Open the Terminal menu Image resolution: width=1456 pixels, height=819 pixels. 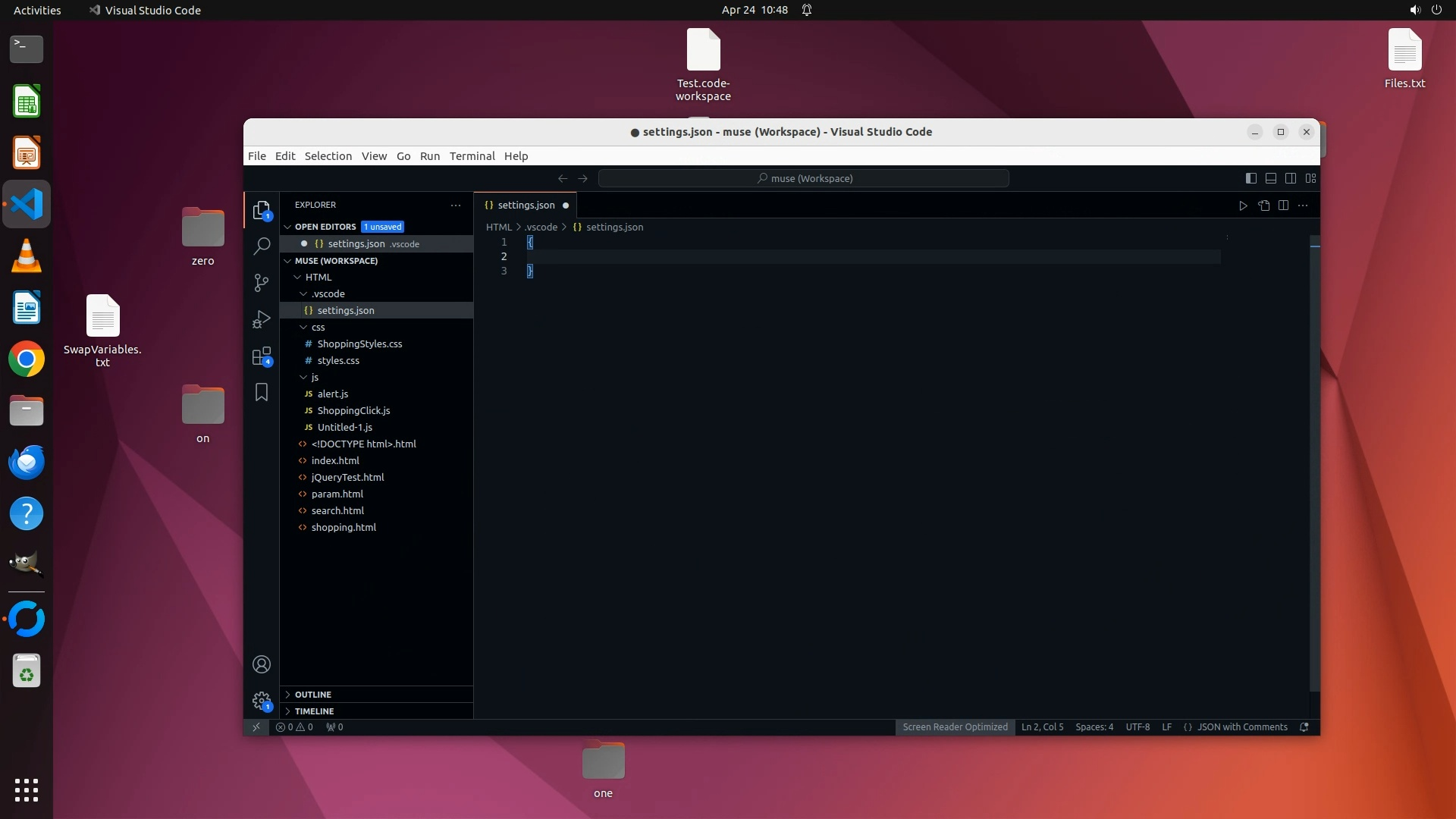click(x=472, y=156)
